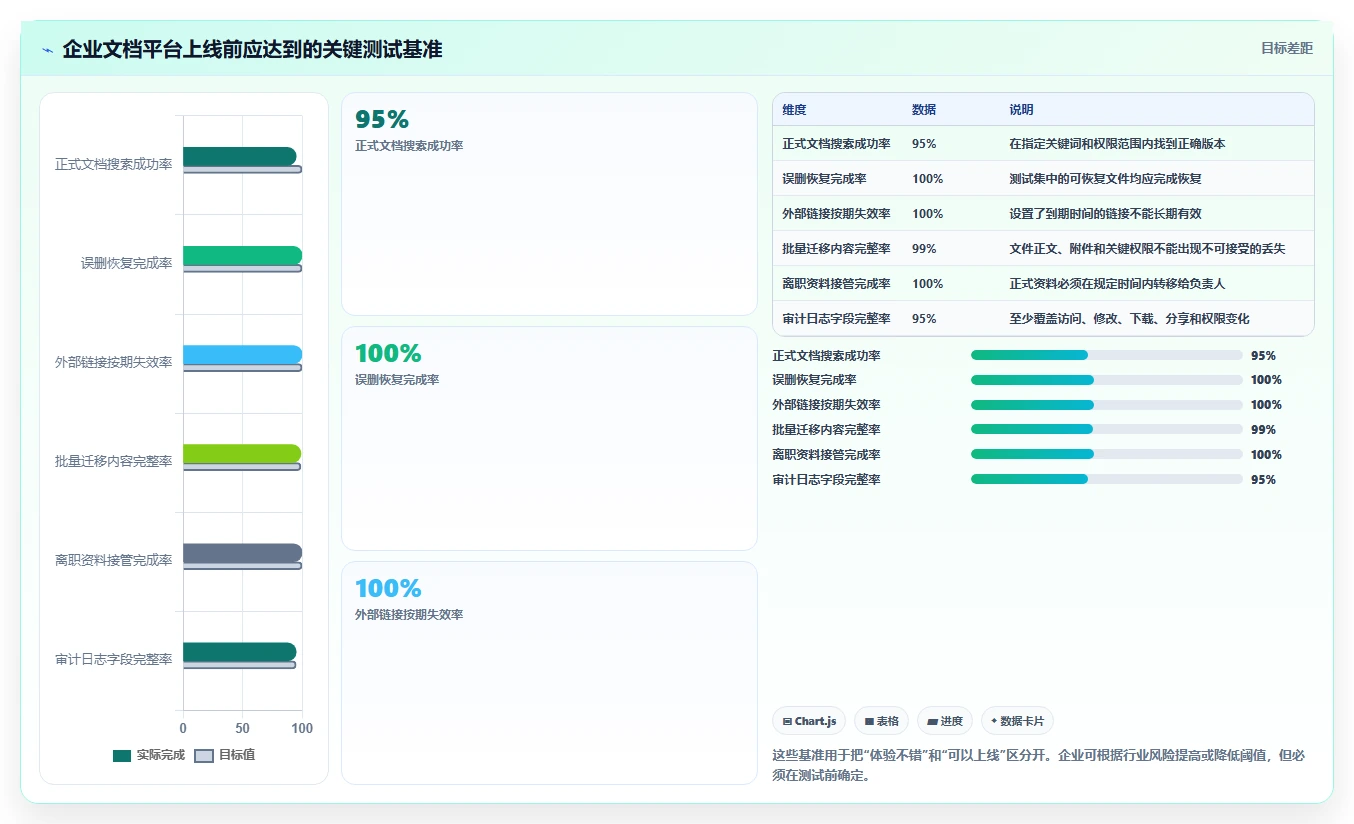
Task: Select table cell 正式文档搜索成功率
Action: click(836, 144)
